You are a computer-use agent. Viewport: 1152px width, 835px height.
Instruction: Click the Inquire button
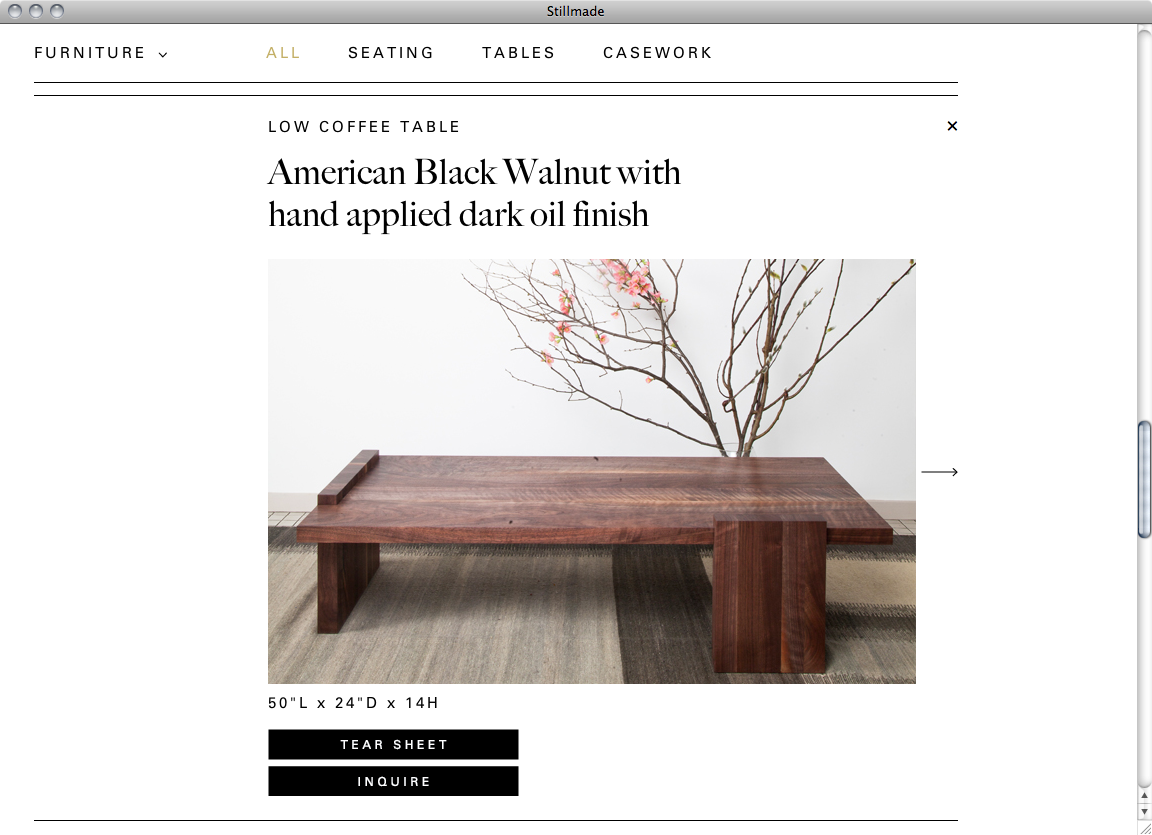click(393, 781)
